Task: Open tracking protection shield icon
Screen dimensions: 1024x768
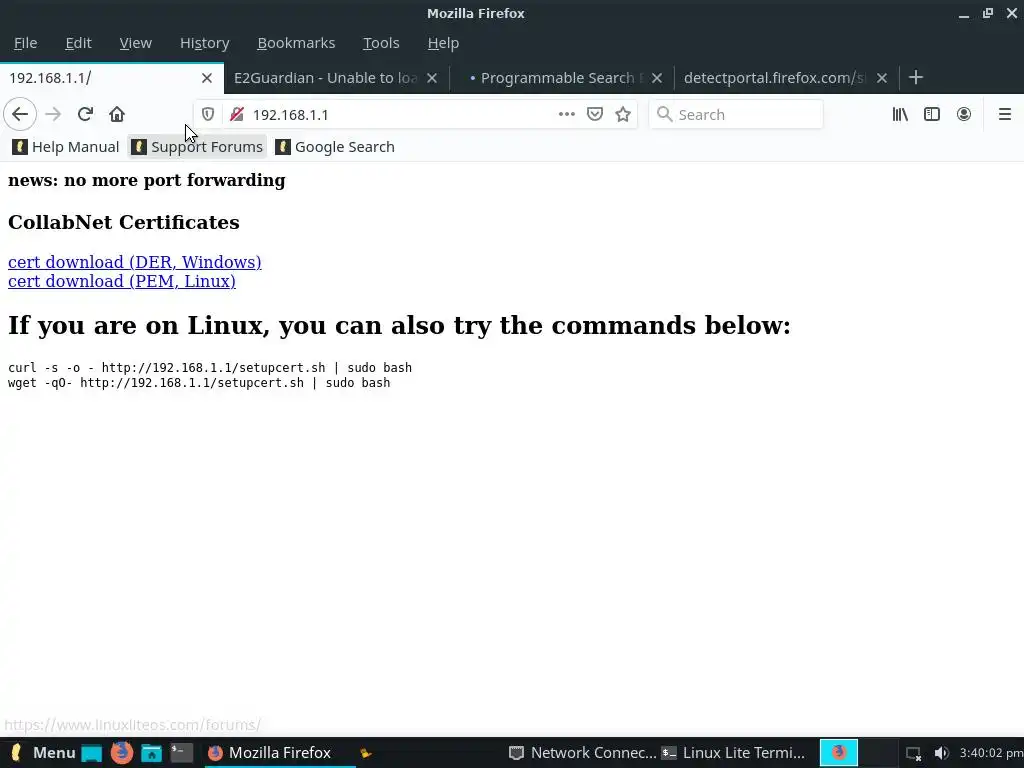Action: pyautogui.click(x=208, y=114)
